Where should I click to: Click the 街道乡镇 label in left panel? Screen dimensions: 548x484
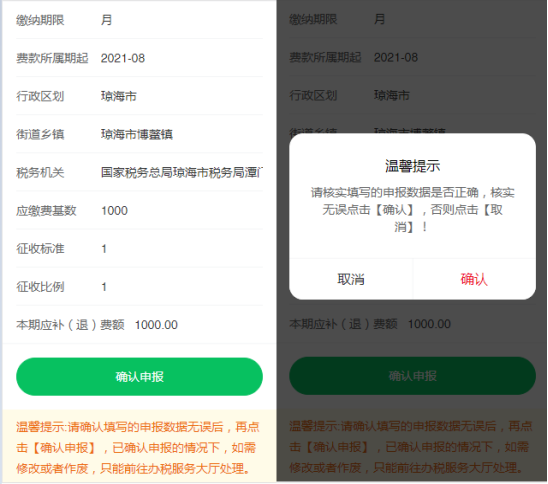pyautogui.click(x=40, y=134)
